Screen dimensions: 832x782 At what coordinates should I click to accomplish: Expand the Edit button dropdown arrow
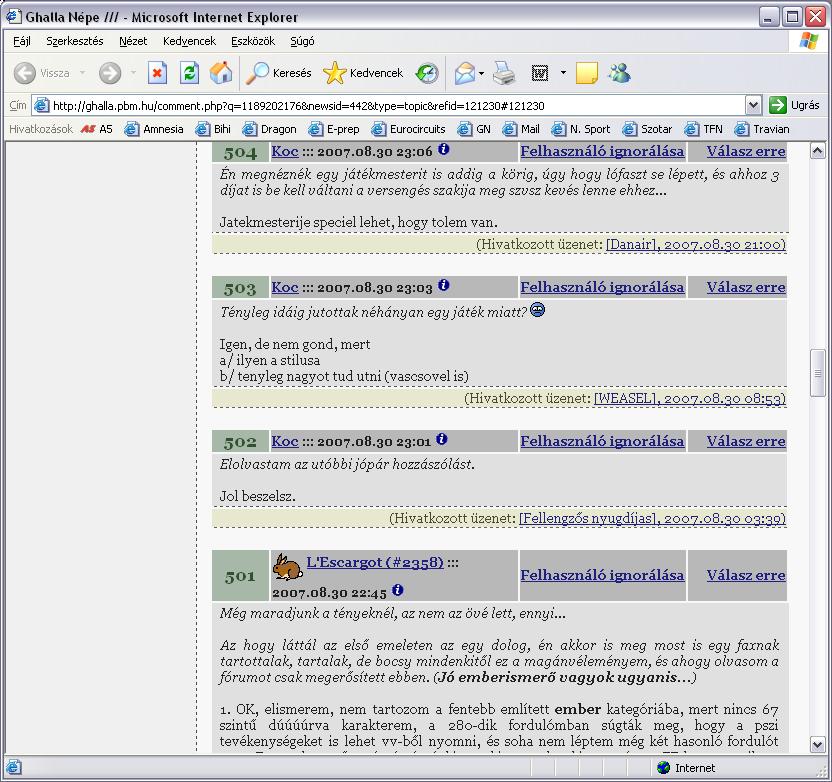[563, 73]
